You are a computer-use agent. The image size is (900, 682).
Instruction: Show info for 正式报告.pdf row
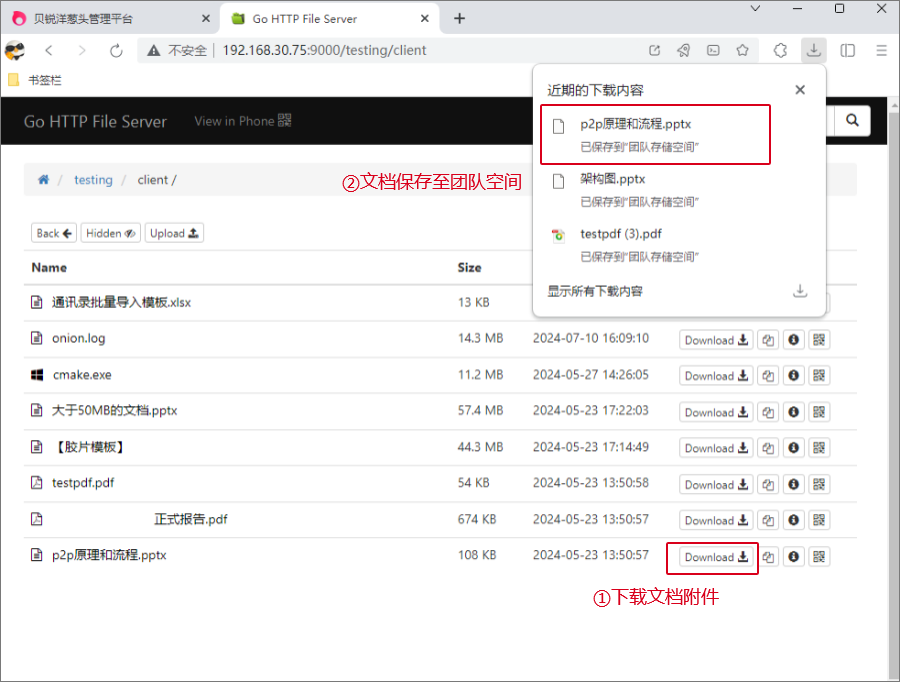pyautogui.click(x=793, y=520)
